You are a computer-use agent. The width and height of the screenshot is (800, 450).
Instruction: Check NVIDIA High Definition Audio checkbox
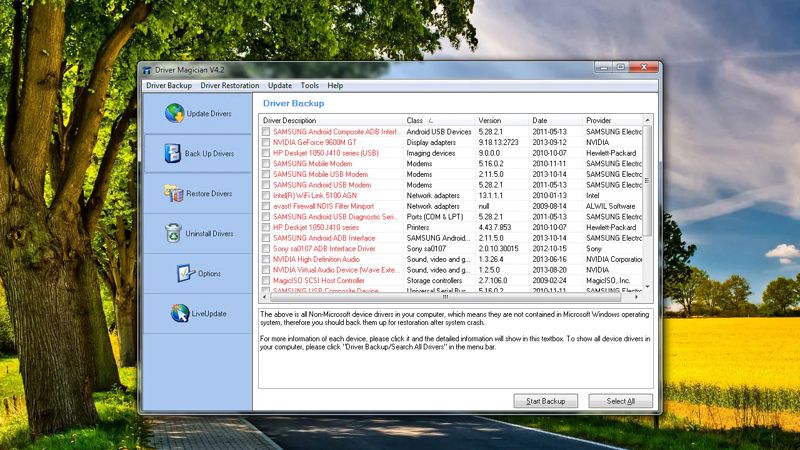tap(266, 259)
